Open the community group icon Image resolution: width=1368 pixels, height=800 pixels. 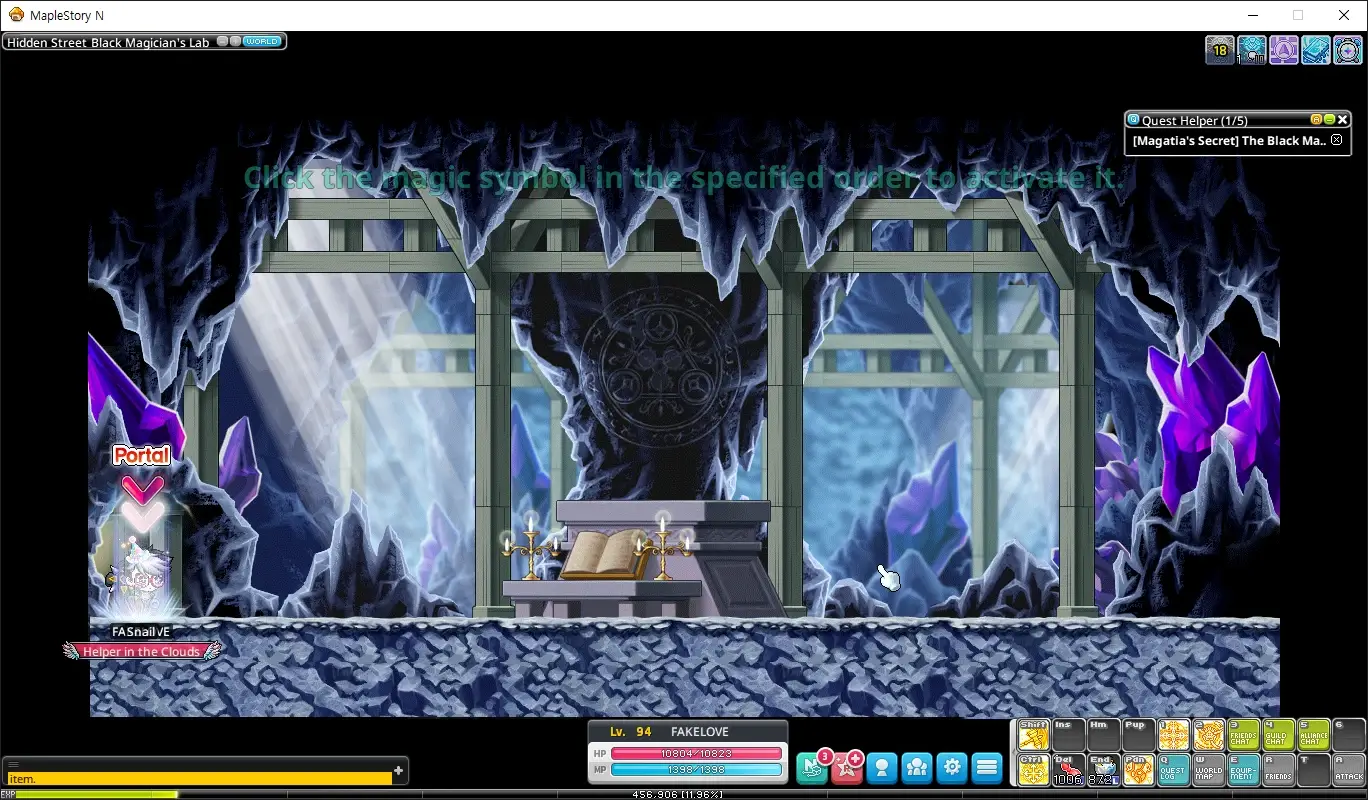coord(917,768)
